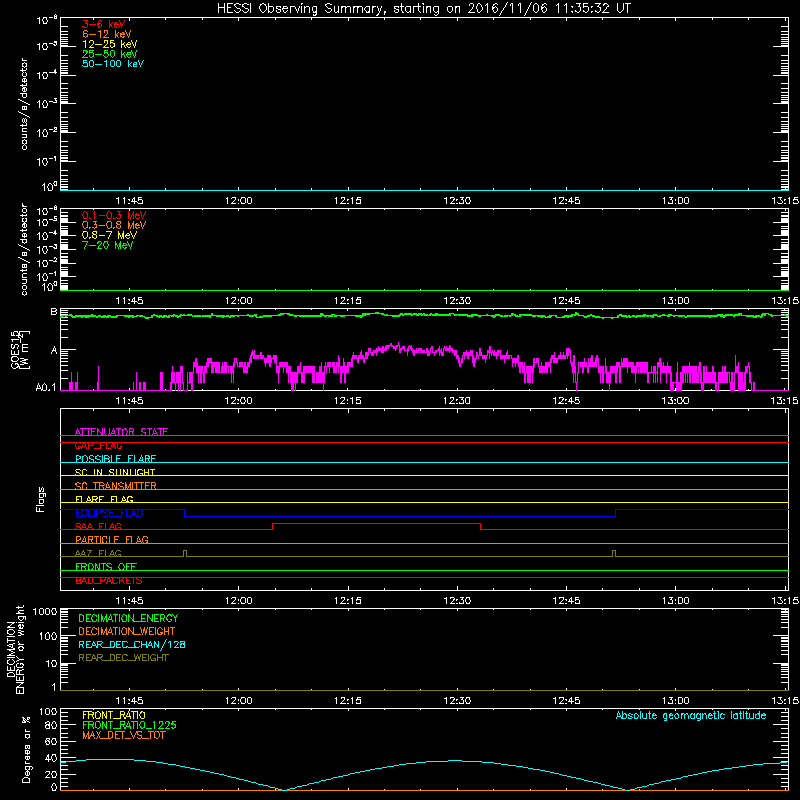
Task: Select the SC_TRANSMITTER flag label
Action: (x=116, y=486)
